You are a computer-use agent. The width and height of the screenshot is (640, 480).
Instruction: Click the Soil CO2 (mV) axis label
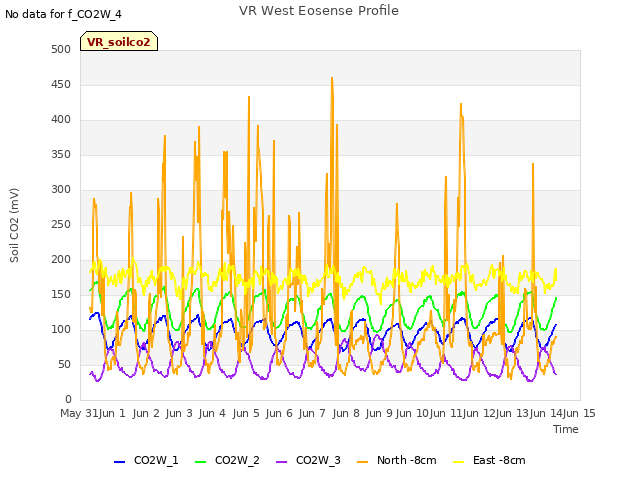[x=14, y=225]
